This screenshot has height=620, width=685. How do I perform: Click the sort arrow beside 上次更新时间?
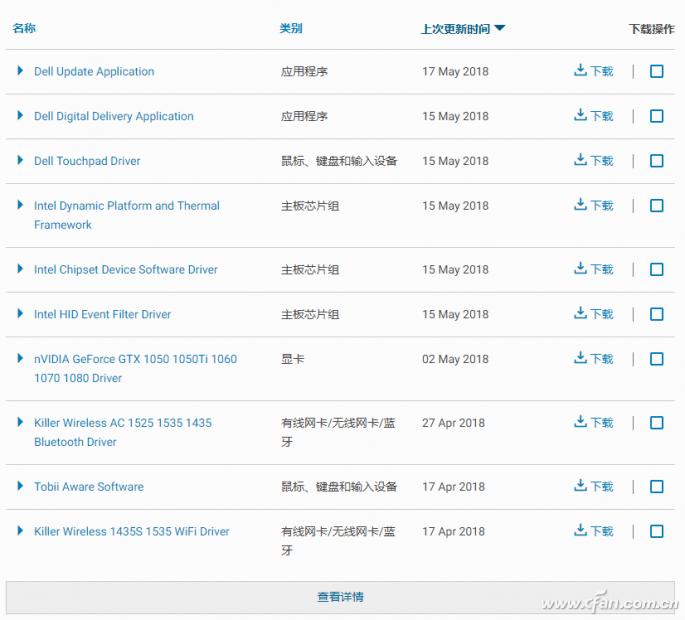(x=500, y=28)
